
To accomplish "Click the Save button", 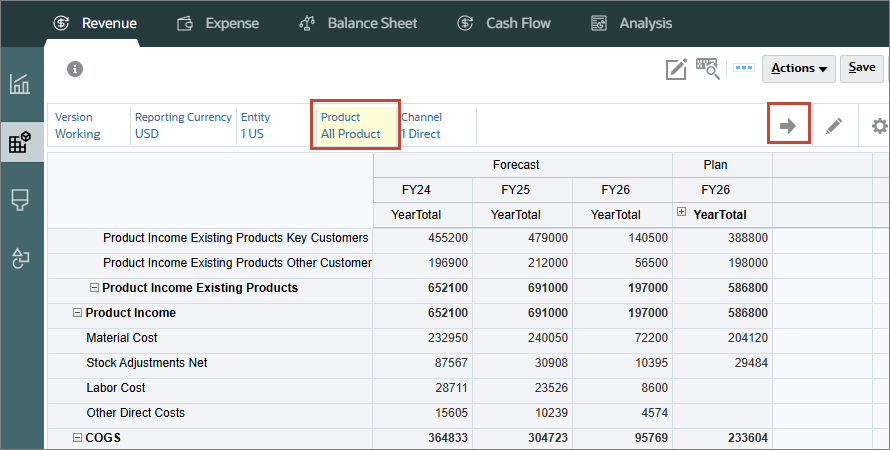I will tap(862, 69).
